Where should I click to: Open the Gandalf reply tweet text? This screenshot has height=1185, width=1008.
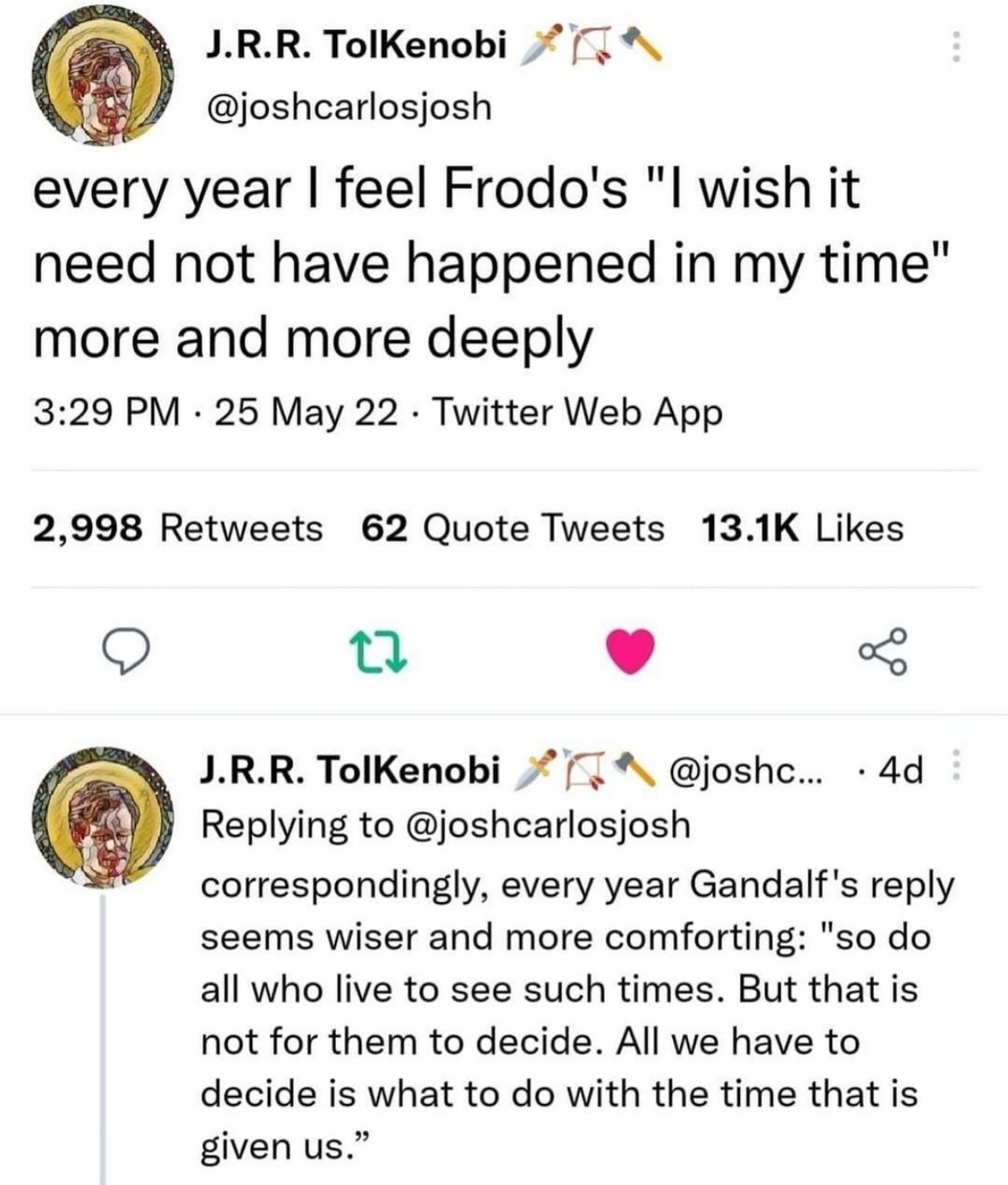(x=571, y=1015)
